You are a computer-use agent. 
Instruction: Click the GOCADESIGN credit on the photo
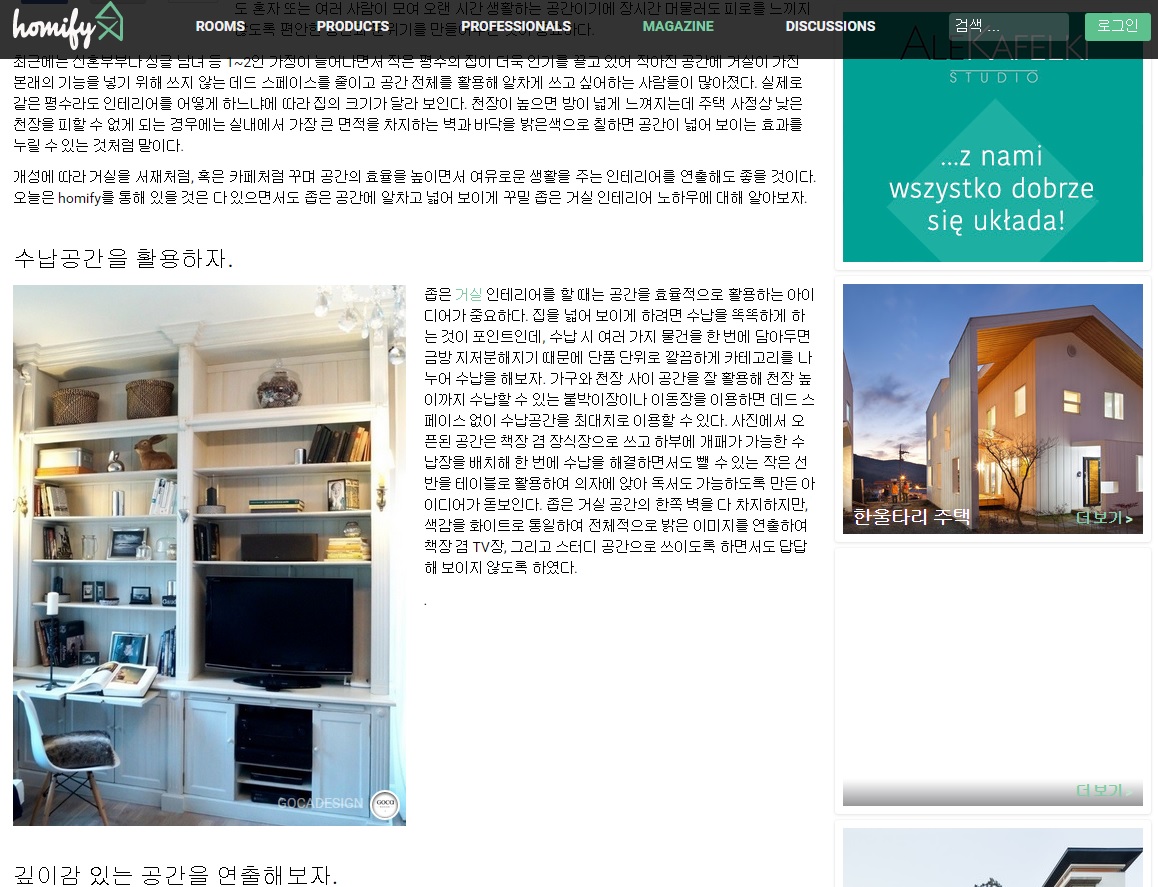pos(320,803)
